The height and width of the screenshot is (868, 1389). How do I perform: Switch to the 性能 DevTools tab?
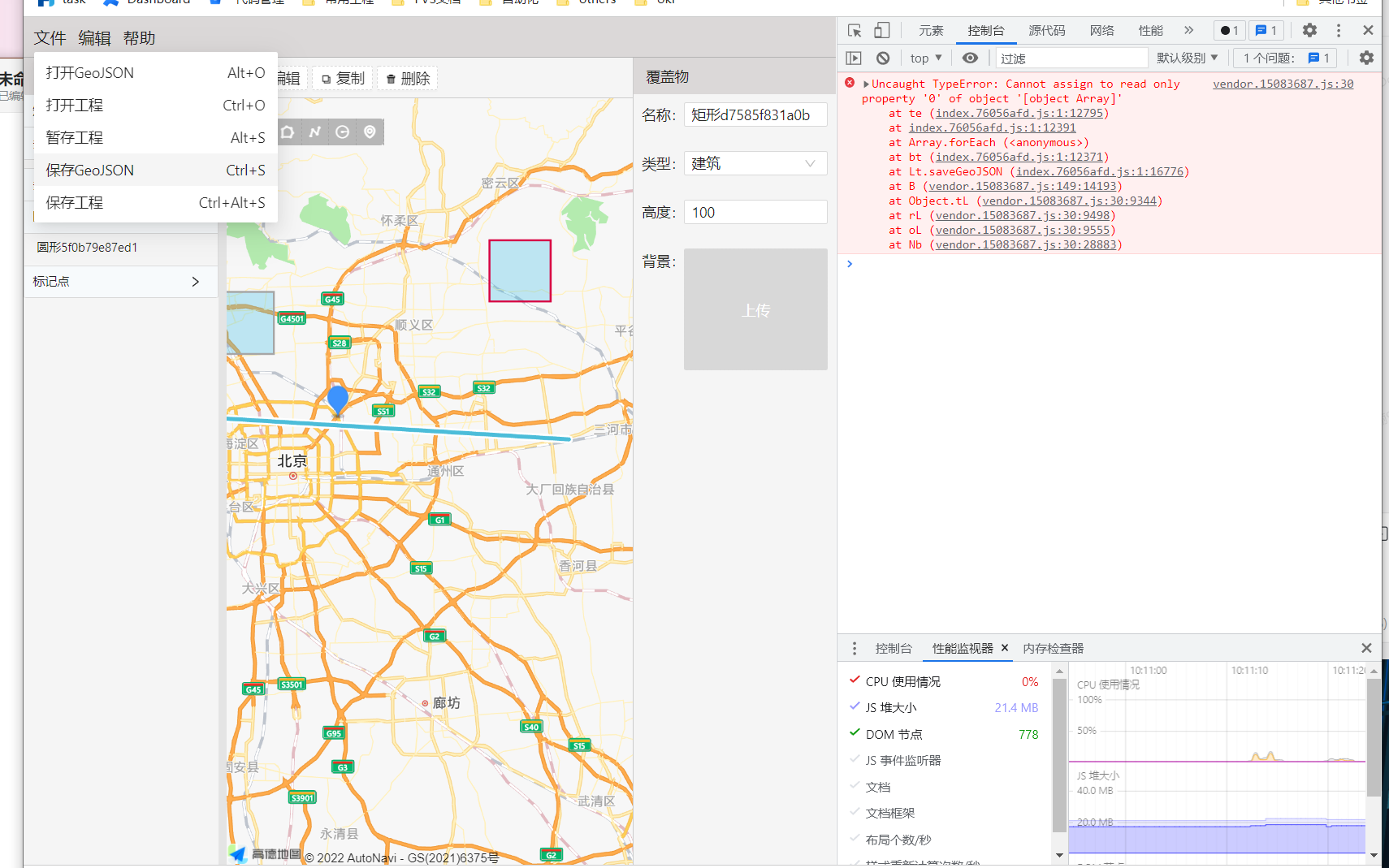point(1151,30)
